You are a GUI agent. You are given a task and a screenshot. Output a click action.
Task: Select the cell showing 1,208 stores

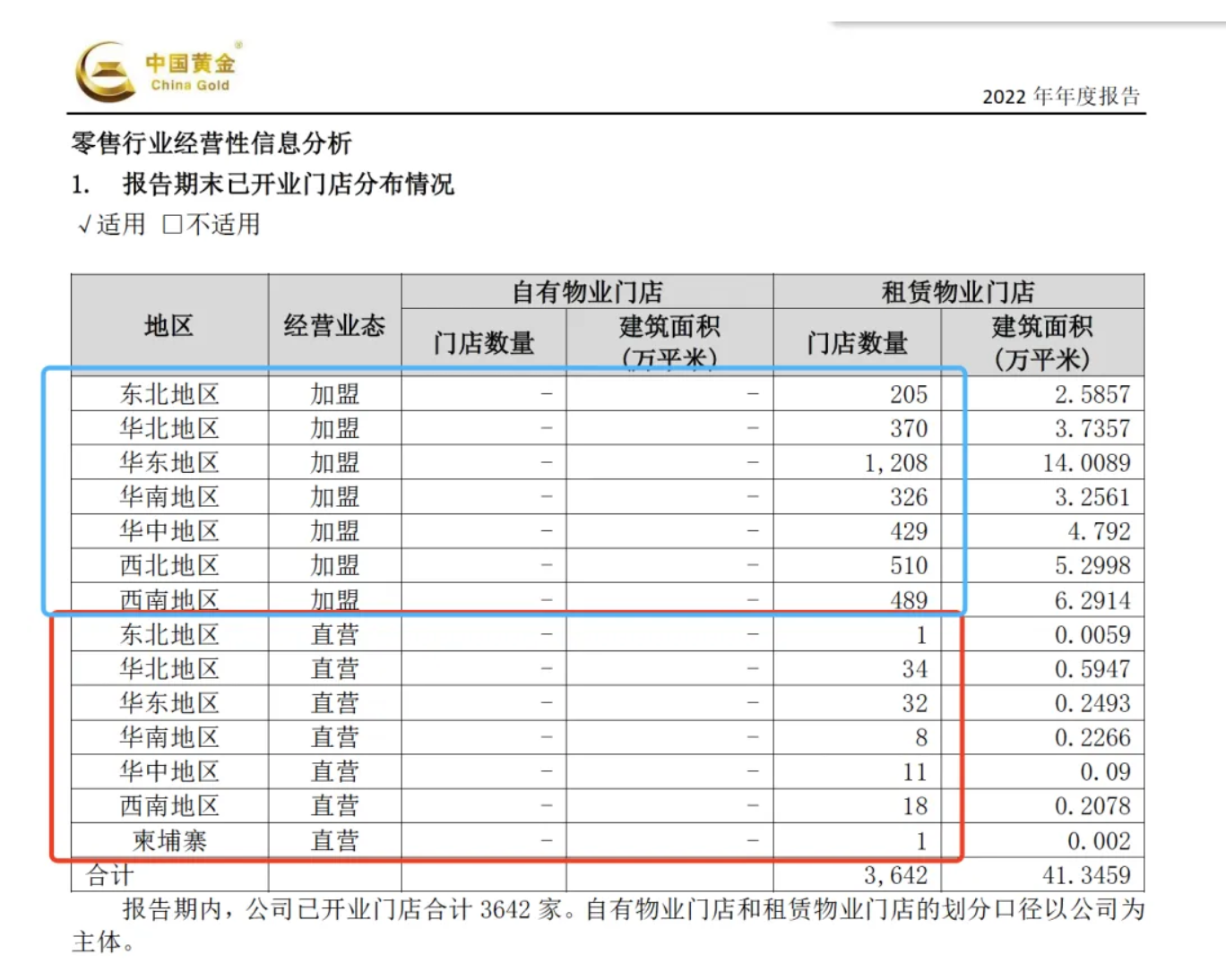click(895, 463)
